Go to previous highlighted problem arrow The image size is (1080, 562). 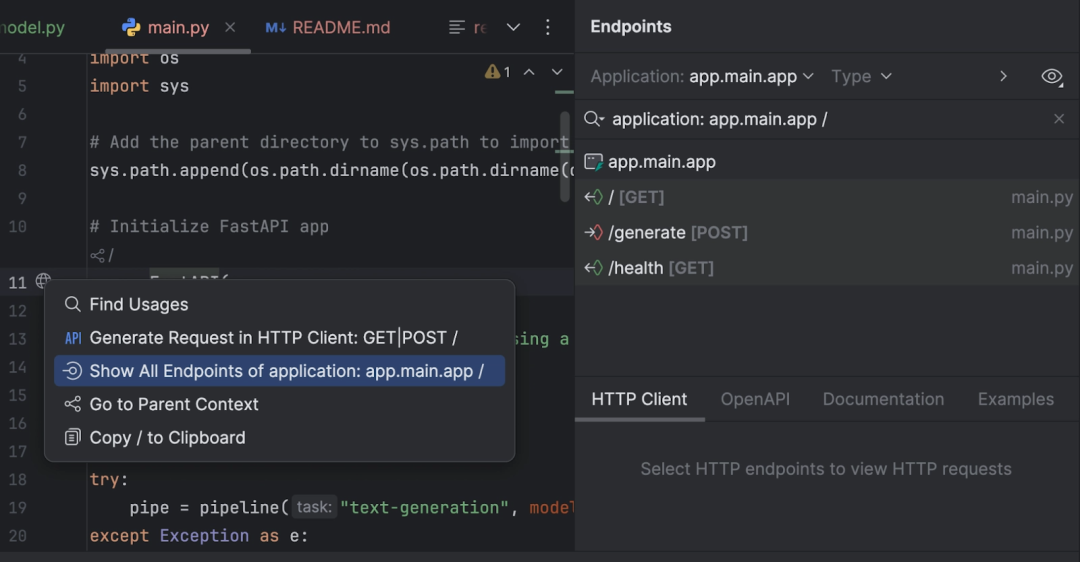529,72
